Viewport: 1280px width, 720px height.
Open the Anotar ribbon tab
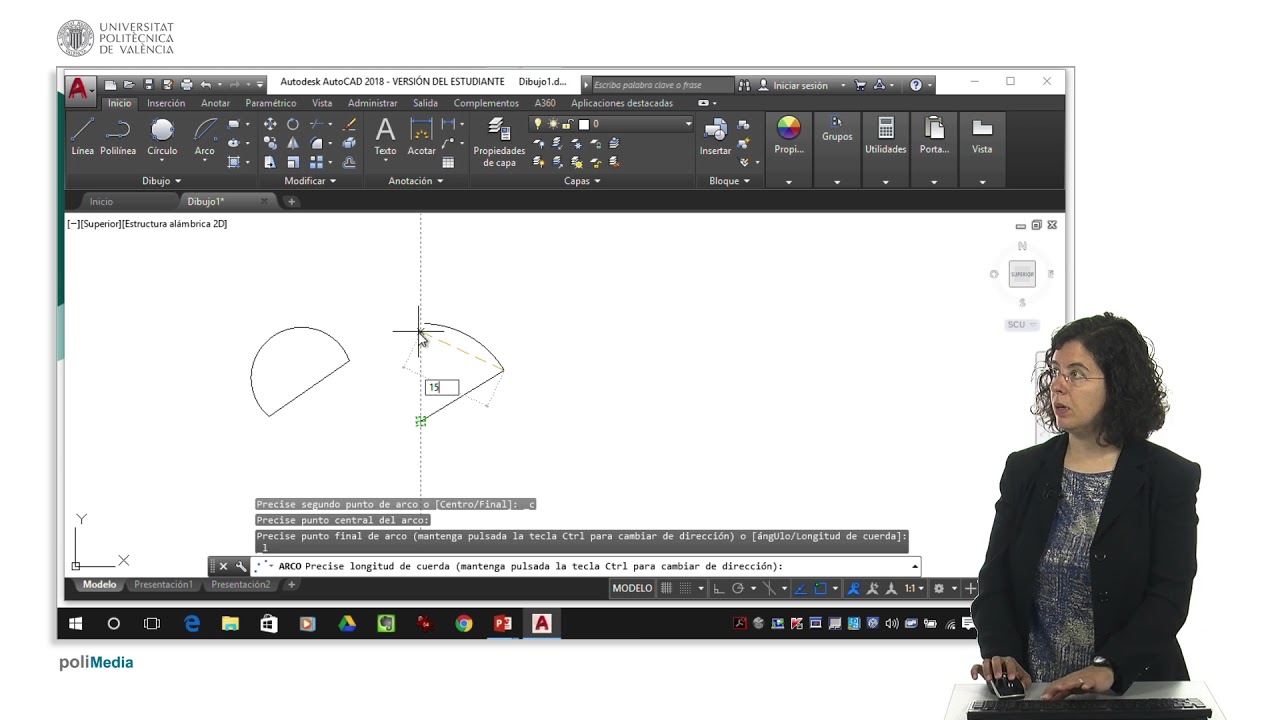215,103
